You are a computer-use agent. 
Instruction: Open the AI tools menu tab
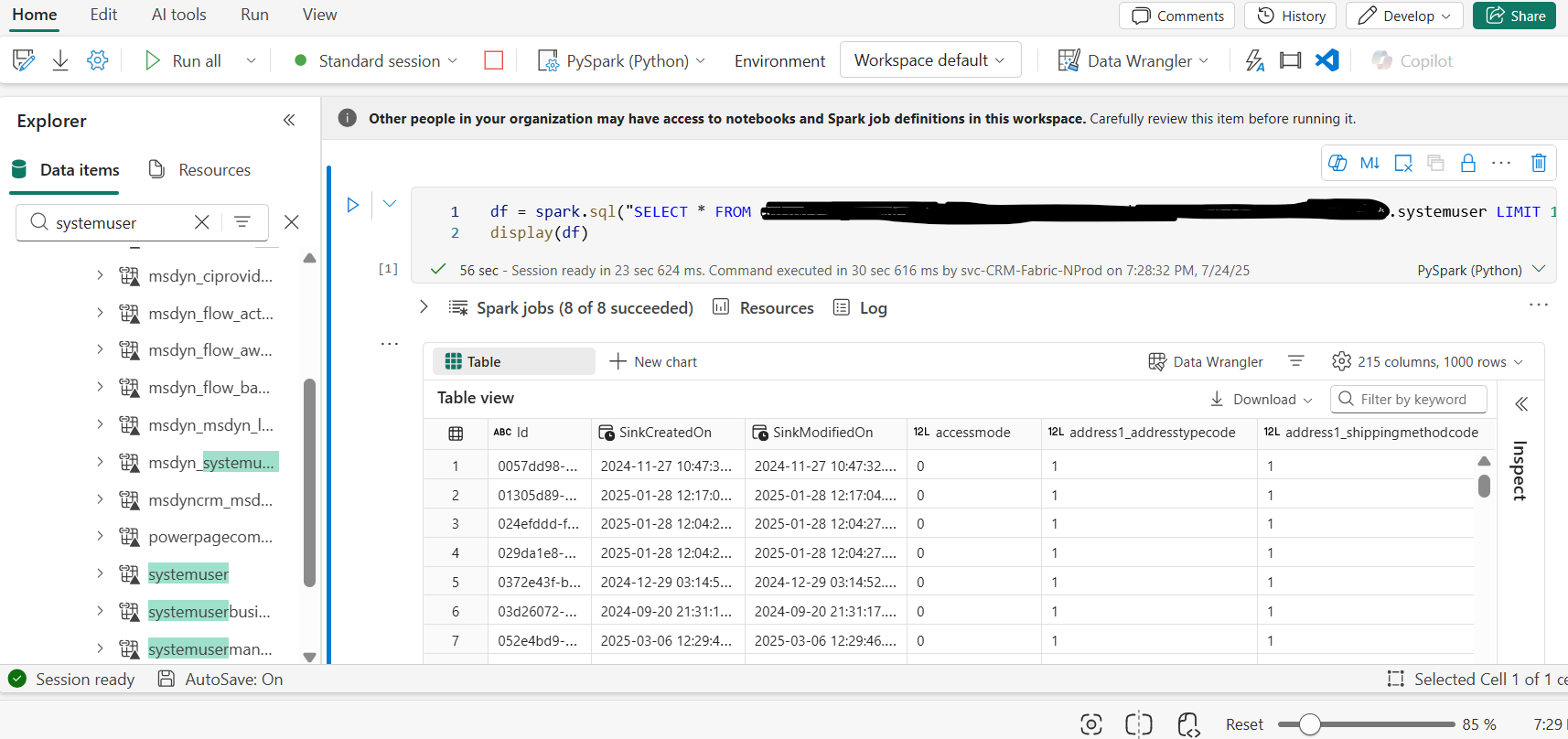pos(179,15)
